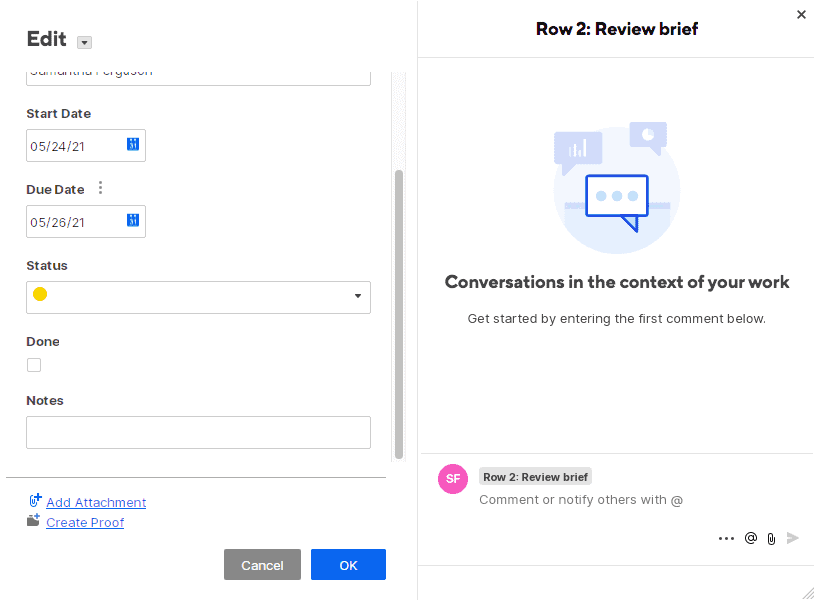Open the Due Date field options menu
The image size is (814, 600).
[100, 188]
